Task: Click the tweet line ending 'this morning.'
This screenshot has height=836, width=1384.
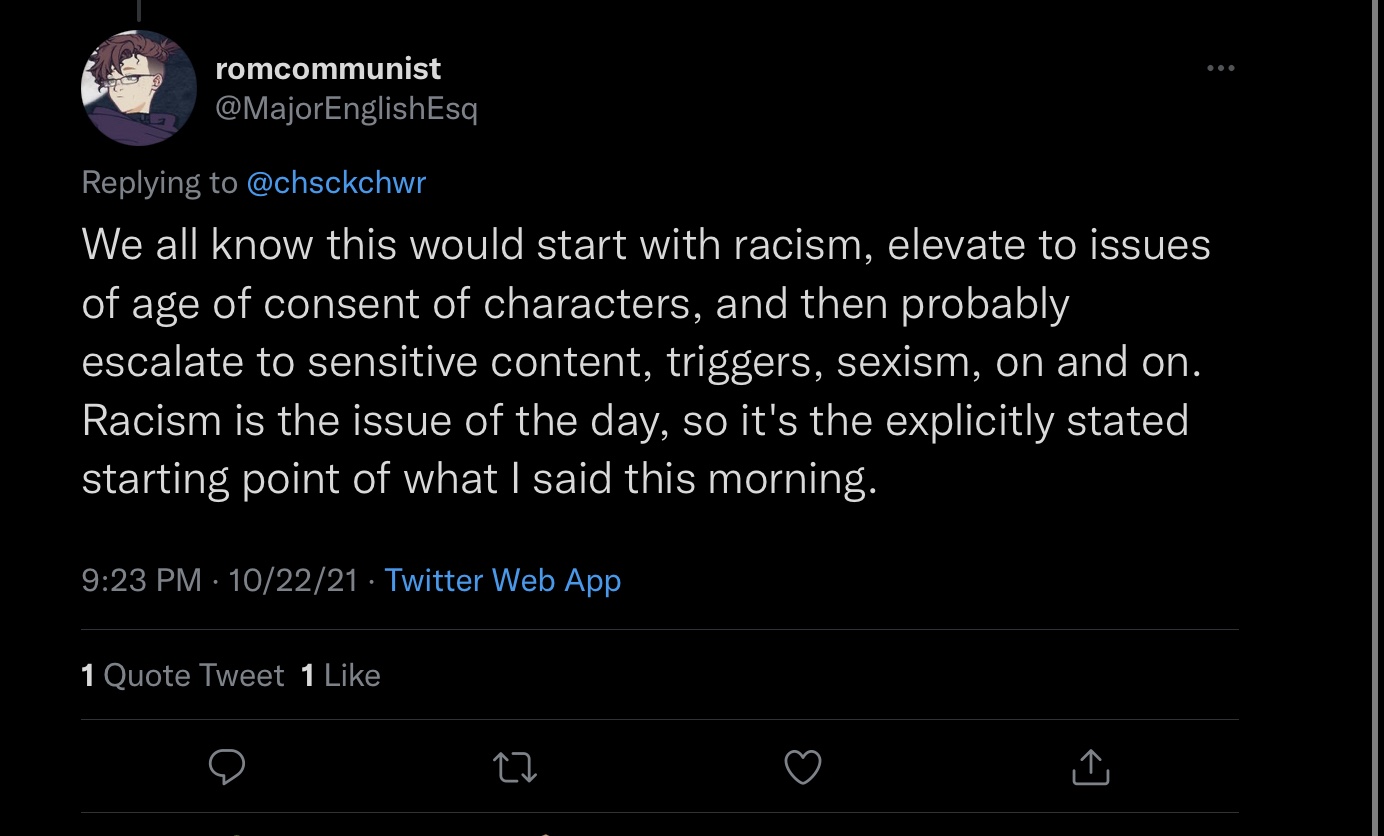Action: pyautogui.click(x=479, y=478)
